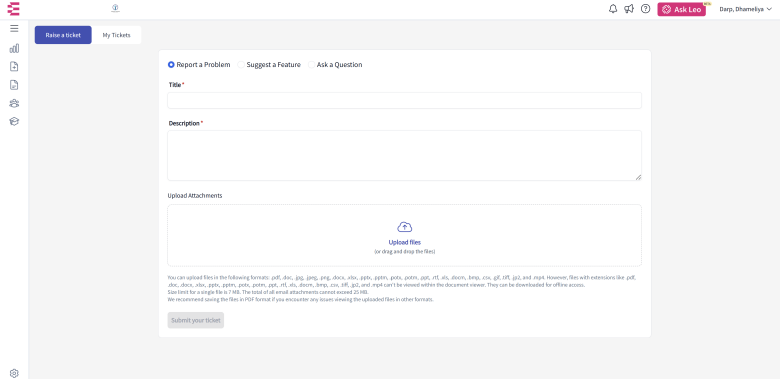The height and width of the screenshot is (379, 780).
Task: Open the hamburger menu icon
Action: point(14,28)
